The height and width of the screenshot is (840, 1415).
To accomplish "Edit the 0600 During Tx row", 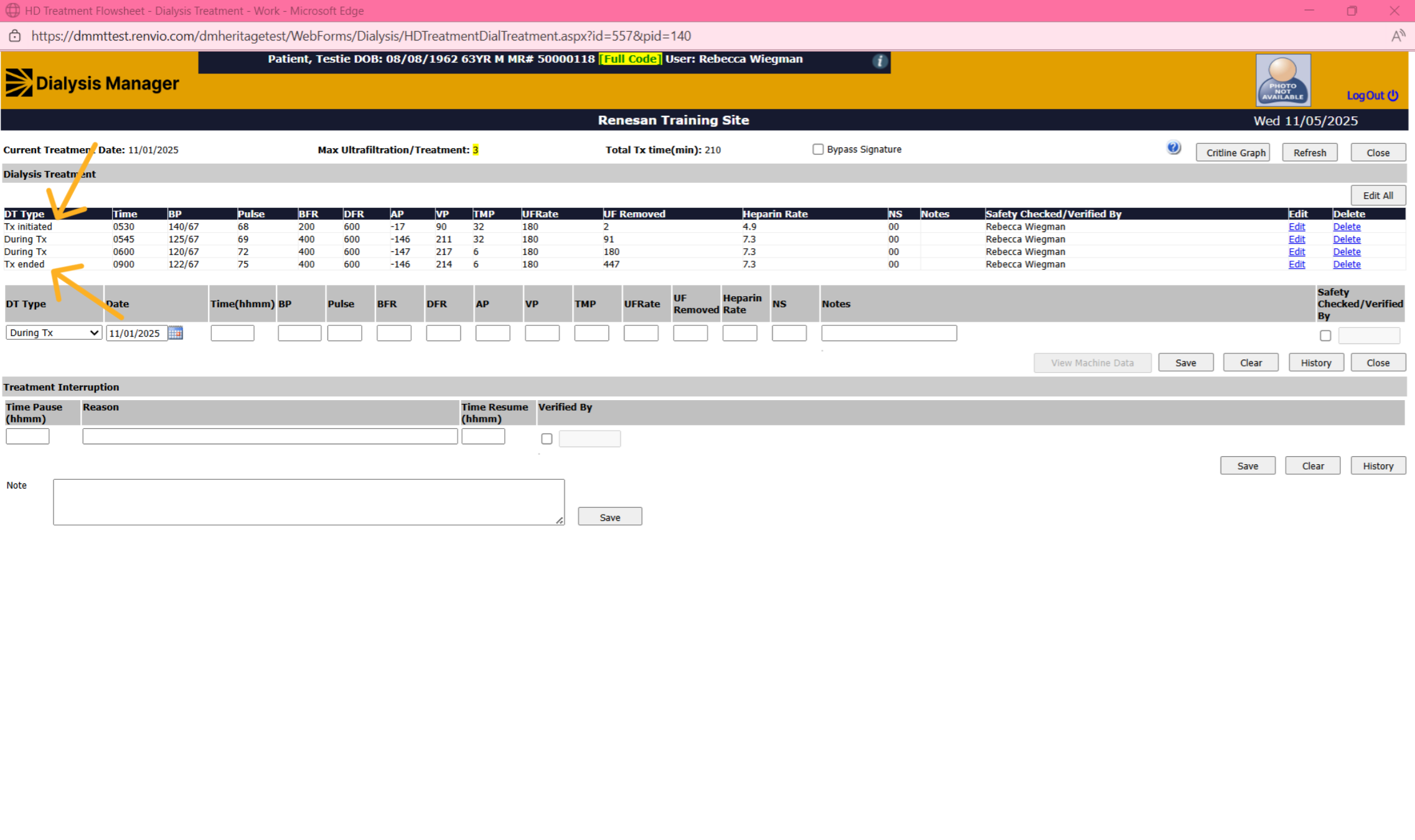I will pyautogui.click(x=1297, y=251).
